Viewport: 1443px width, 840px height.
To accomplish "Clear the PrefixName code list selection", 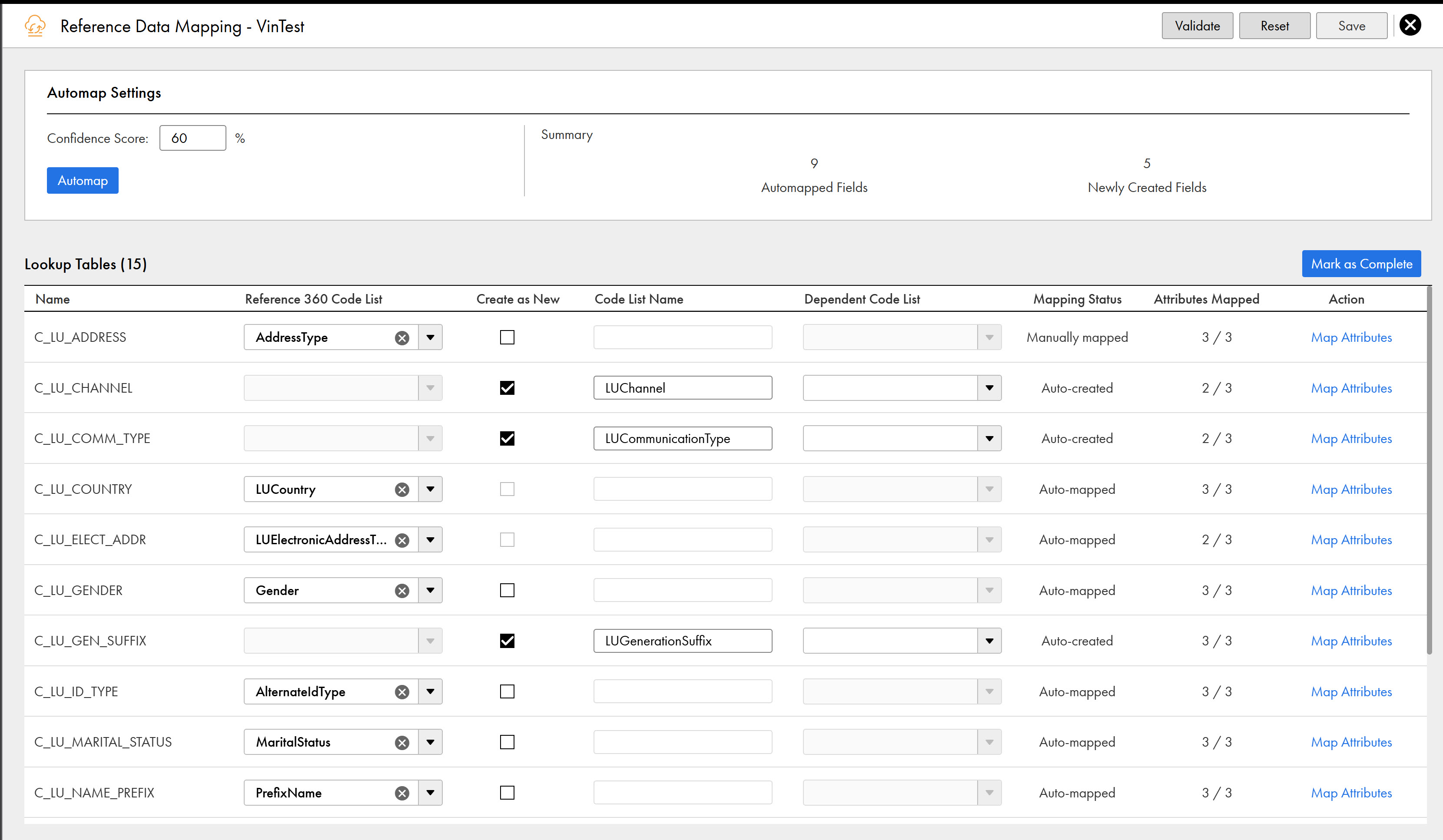I will click(x=402, y=793).
